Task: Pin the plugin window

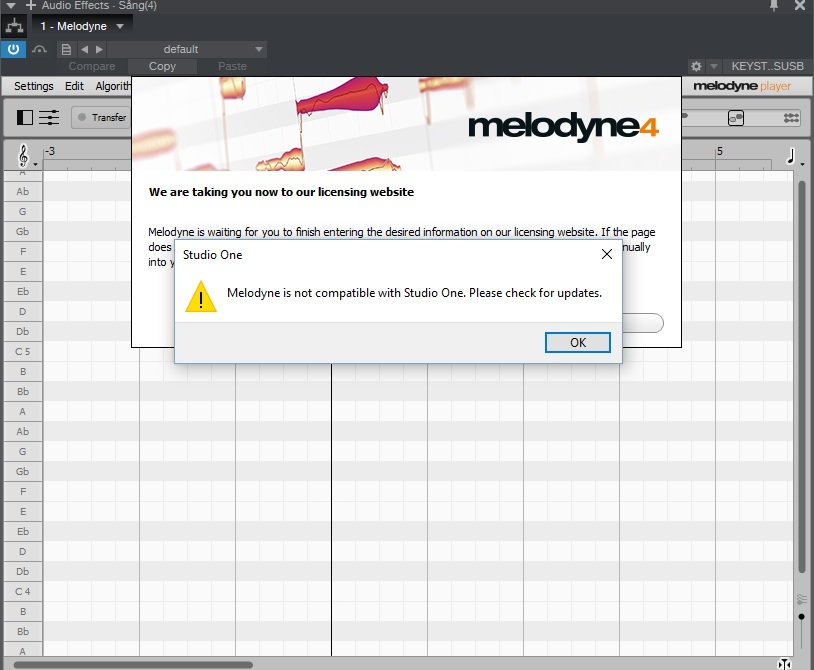Action: (x=774, y=5)
